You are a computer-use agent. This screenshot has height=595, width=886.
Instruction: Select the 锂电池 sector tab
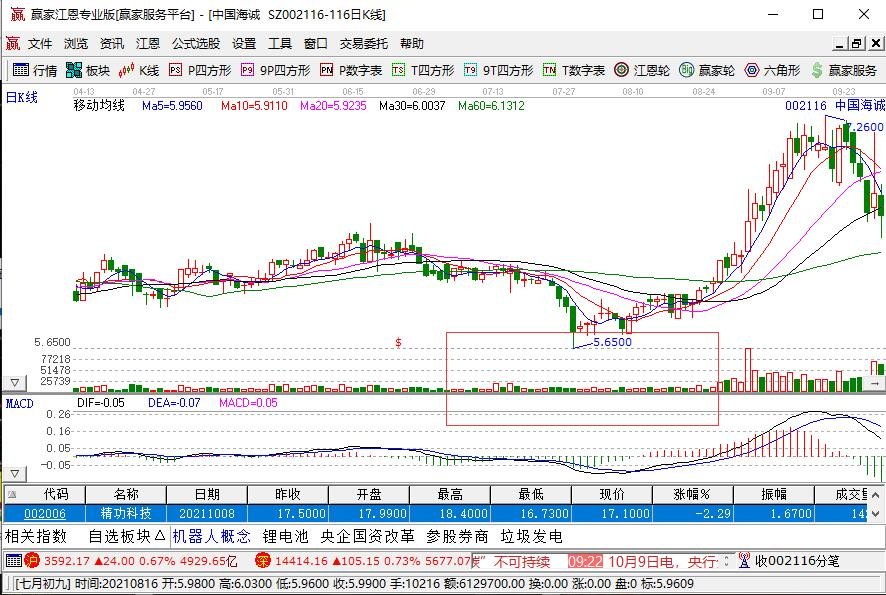[x=285, y=536]
